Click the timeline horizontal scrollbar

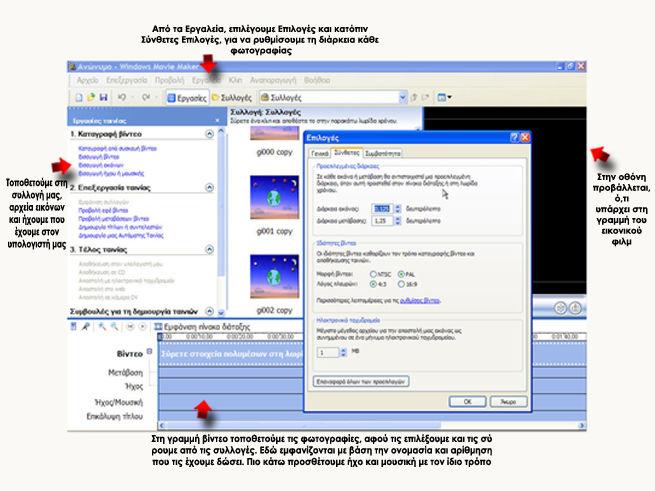point(371,425)
